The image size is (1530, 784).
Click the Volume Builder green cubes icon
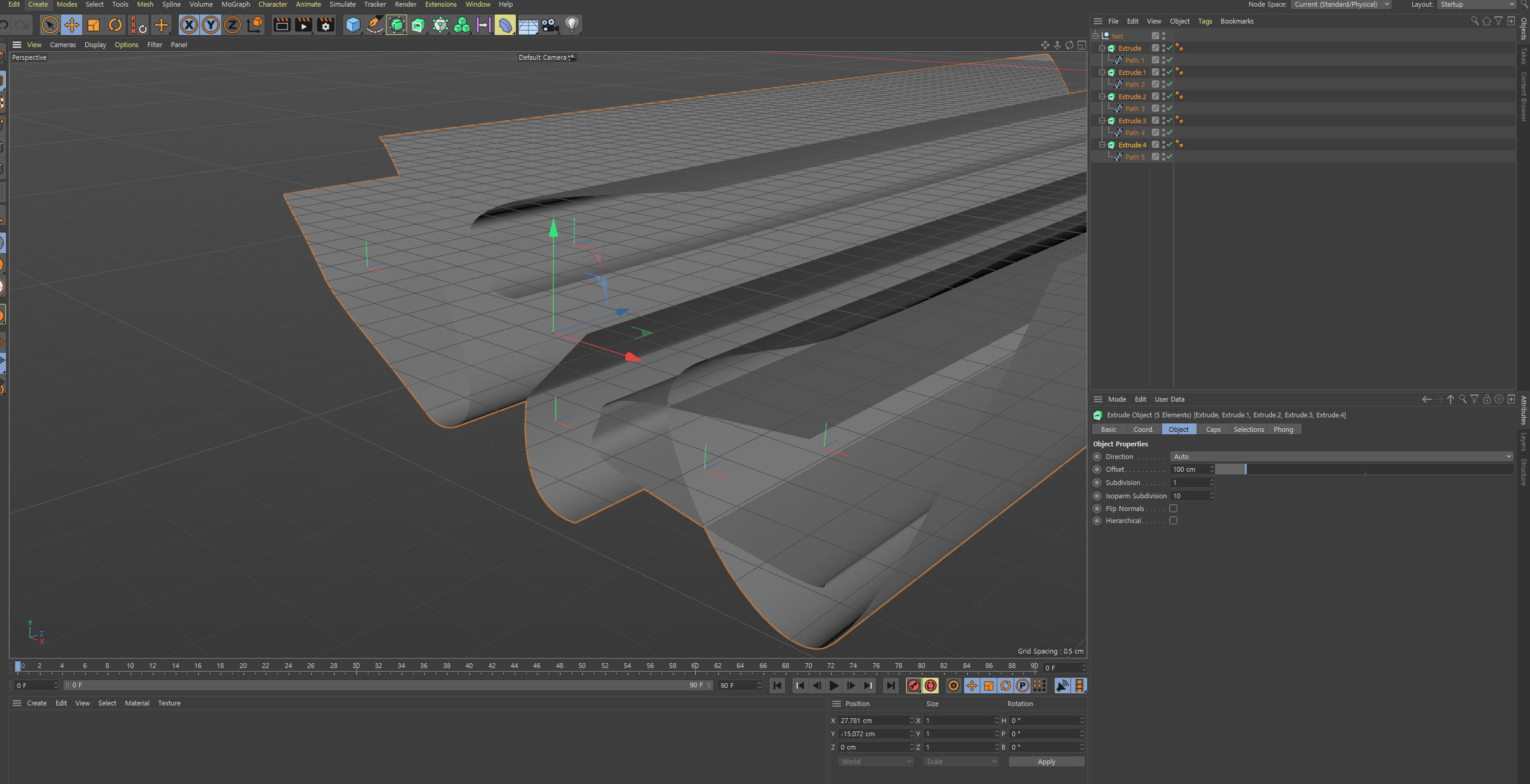[x=461, y=25]
